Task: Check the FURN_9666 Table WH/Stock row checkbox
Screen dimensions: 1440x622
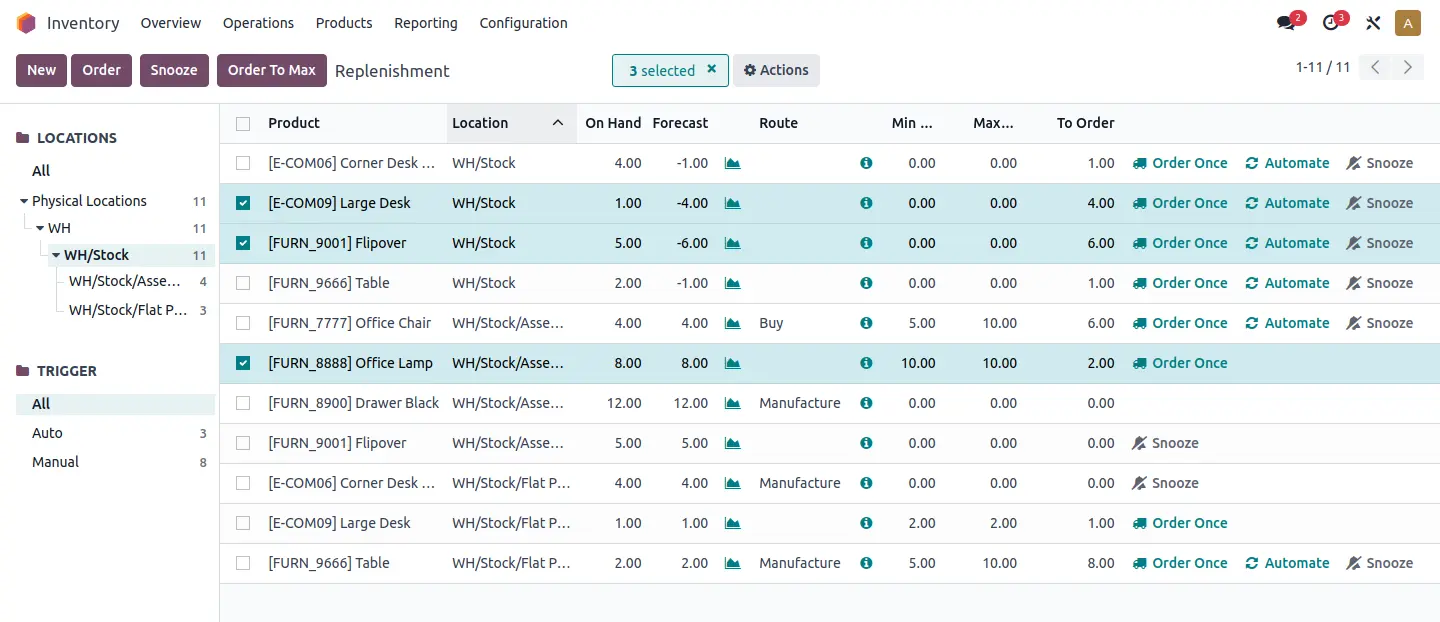Action: tap(243, 283)
